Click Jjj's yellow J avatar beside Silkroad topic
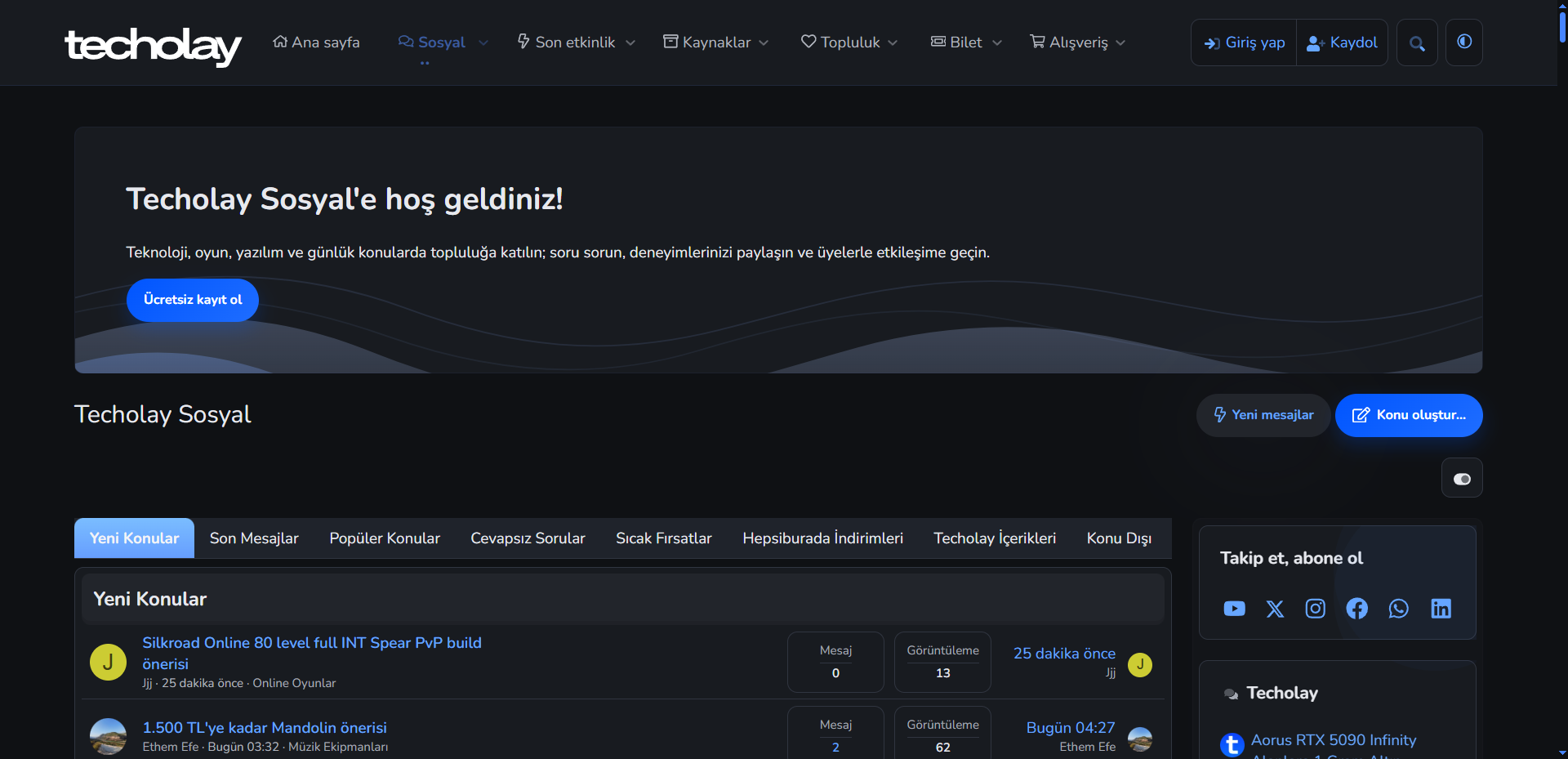Image resolution: width=1568 pixels, height=759 pixels. (108, 662)
